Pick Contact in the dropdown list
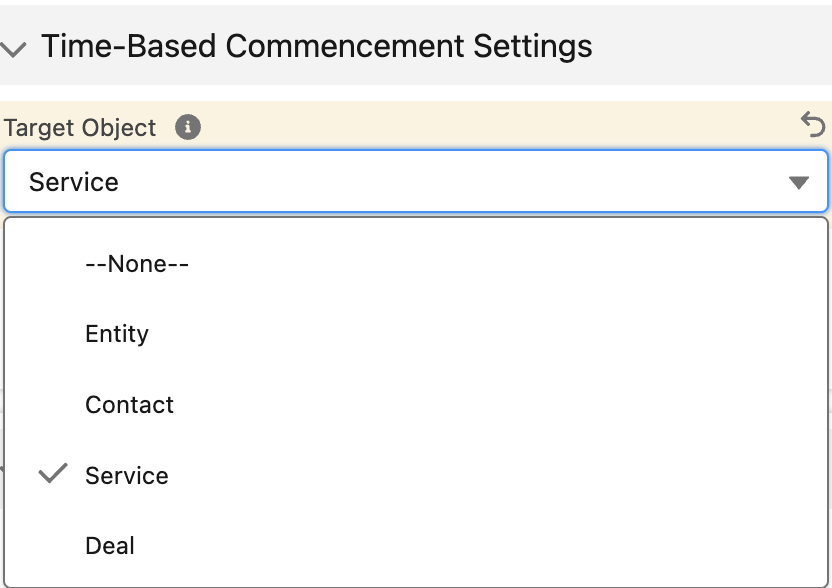Screen dimensions: 832x588 [416, 404]
